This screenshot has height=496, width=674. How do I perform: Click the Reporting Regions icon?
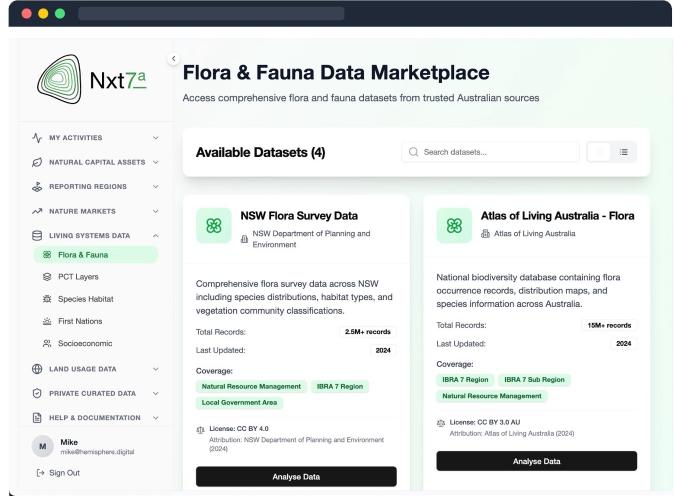(37, 187)
